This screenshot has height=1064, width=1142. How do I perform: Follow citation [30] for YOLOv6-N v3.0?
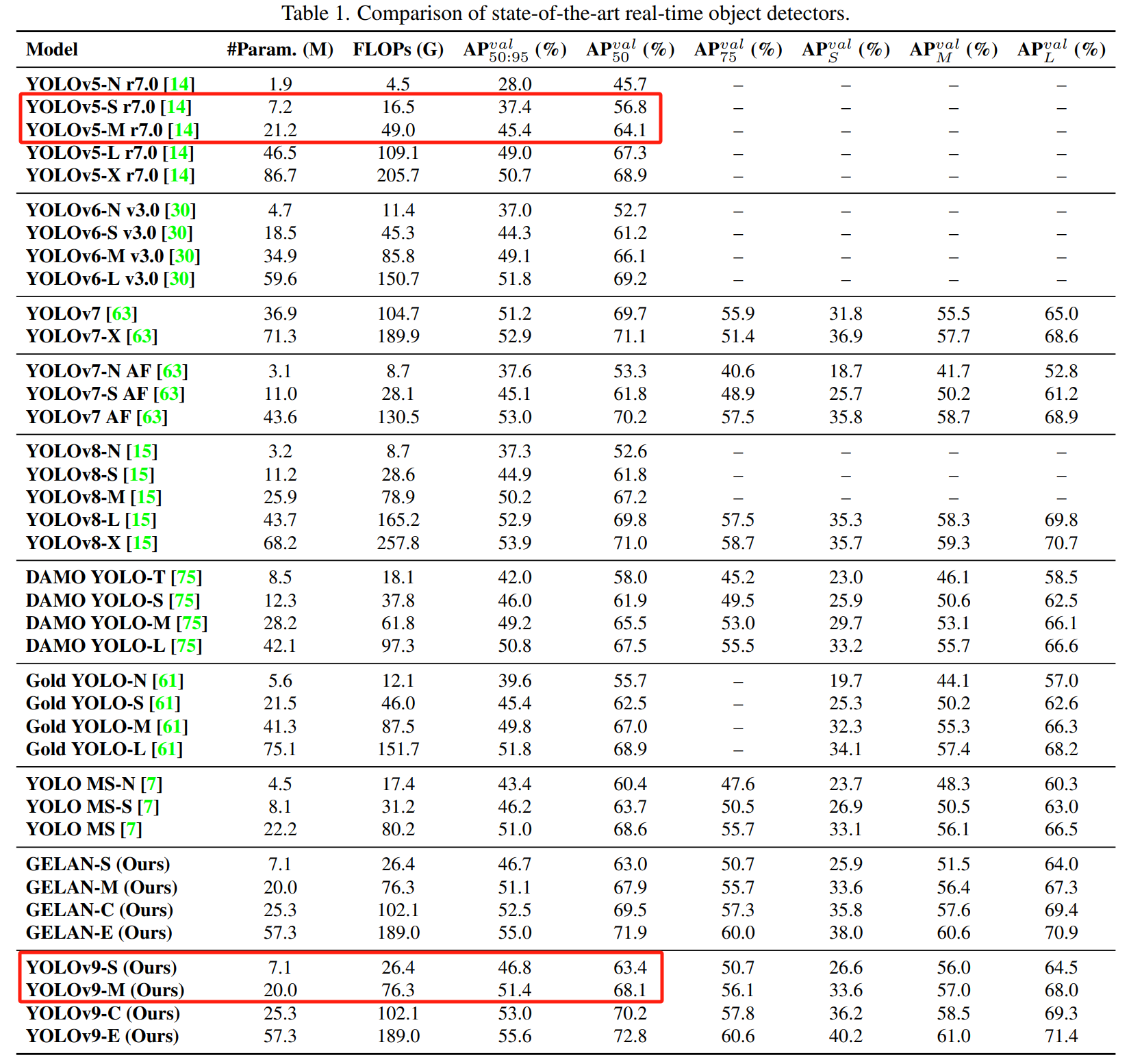pos(181,210)
